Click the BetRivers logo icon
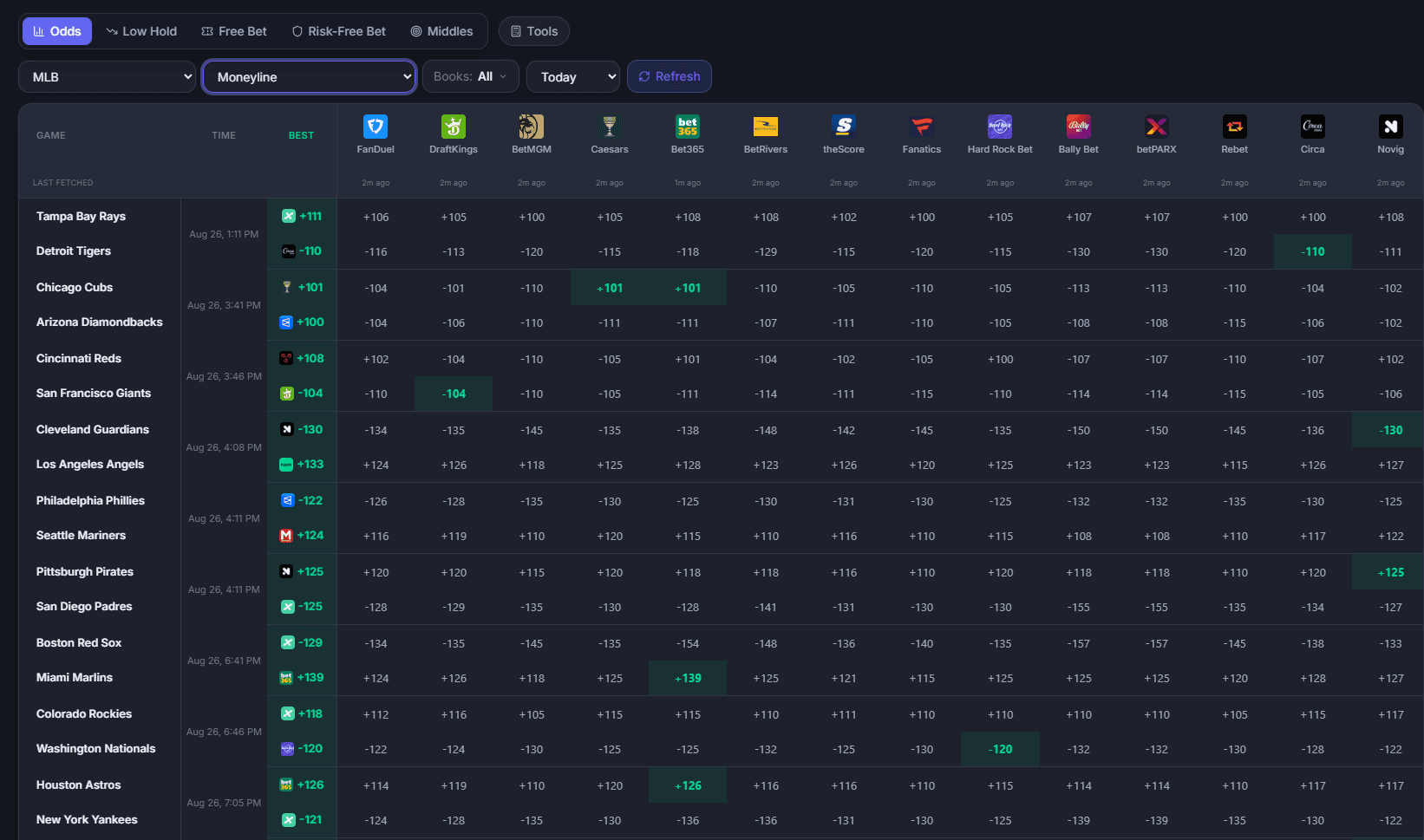The image size is (1424, 840). coord(766,127)
